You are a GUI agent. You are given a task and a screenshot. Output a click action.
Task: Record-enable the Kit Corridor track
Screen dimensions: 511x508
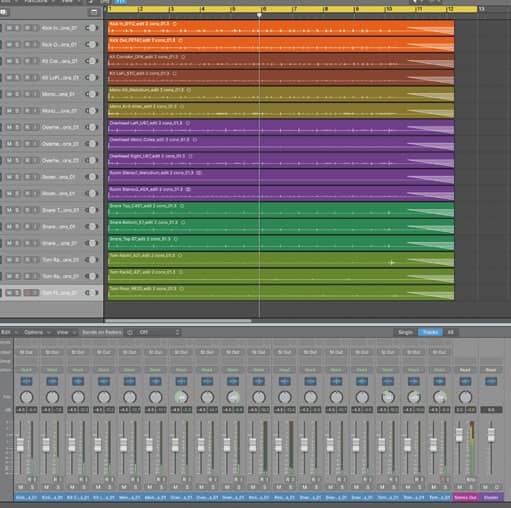coord(27,61)
